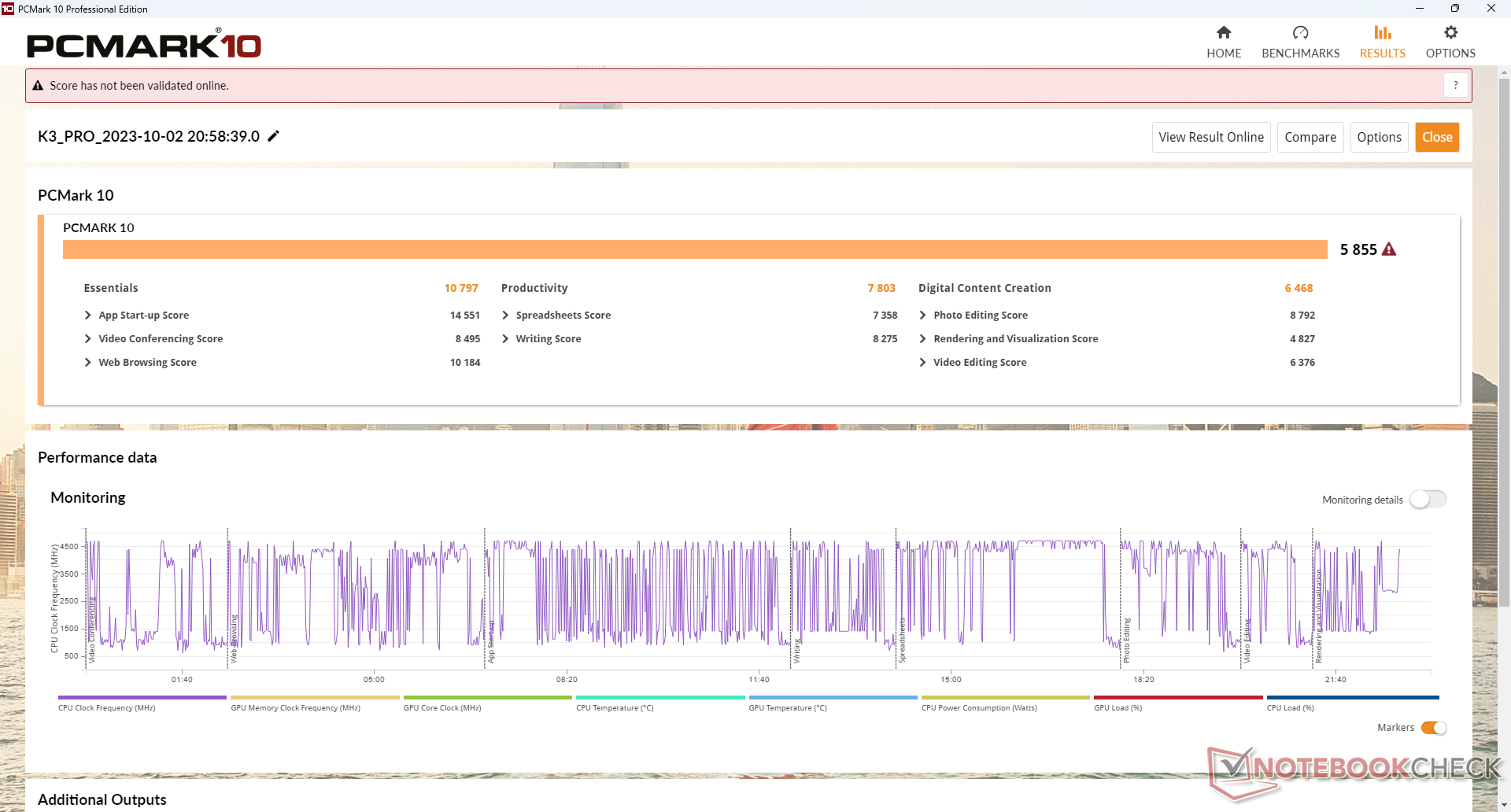Click the score warning triangle icon
The image size is (1511, 812).
click(1389, 249)
